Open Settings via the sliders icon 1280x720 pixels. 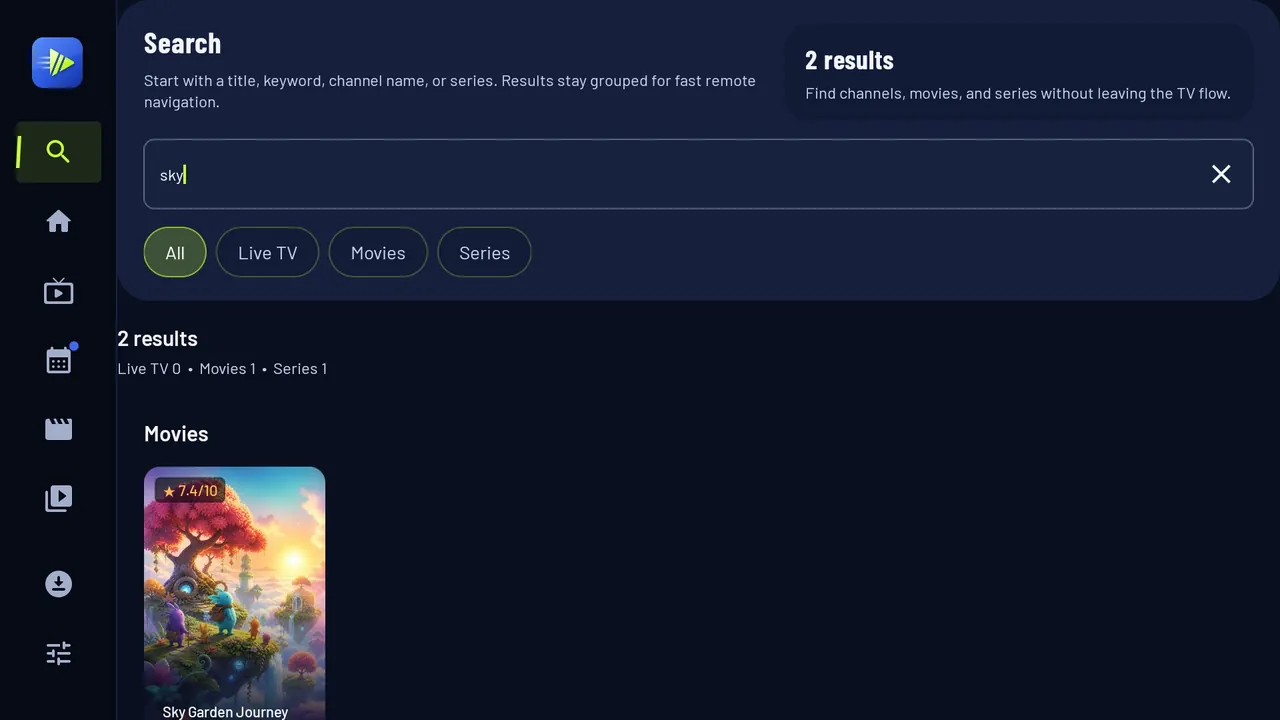(58, 653)
